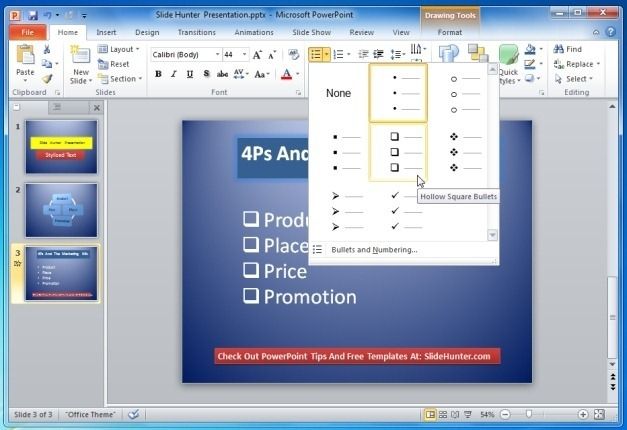
Task: Open the Drawing Tools Format tab
Action: pos(450,32)
